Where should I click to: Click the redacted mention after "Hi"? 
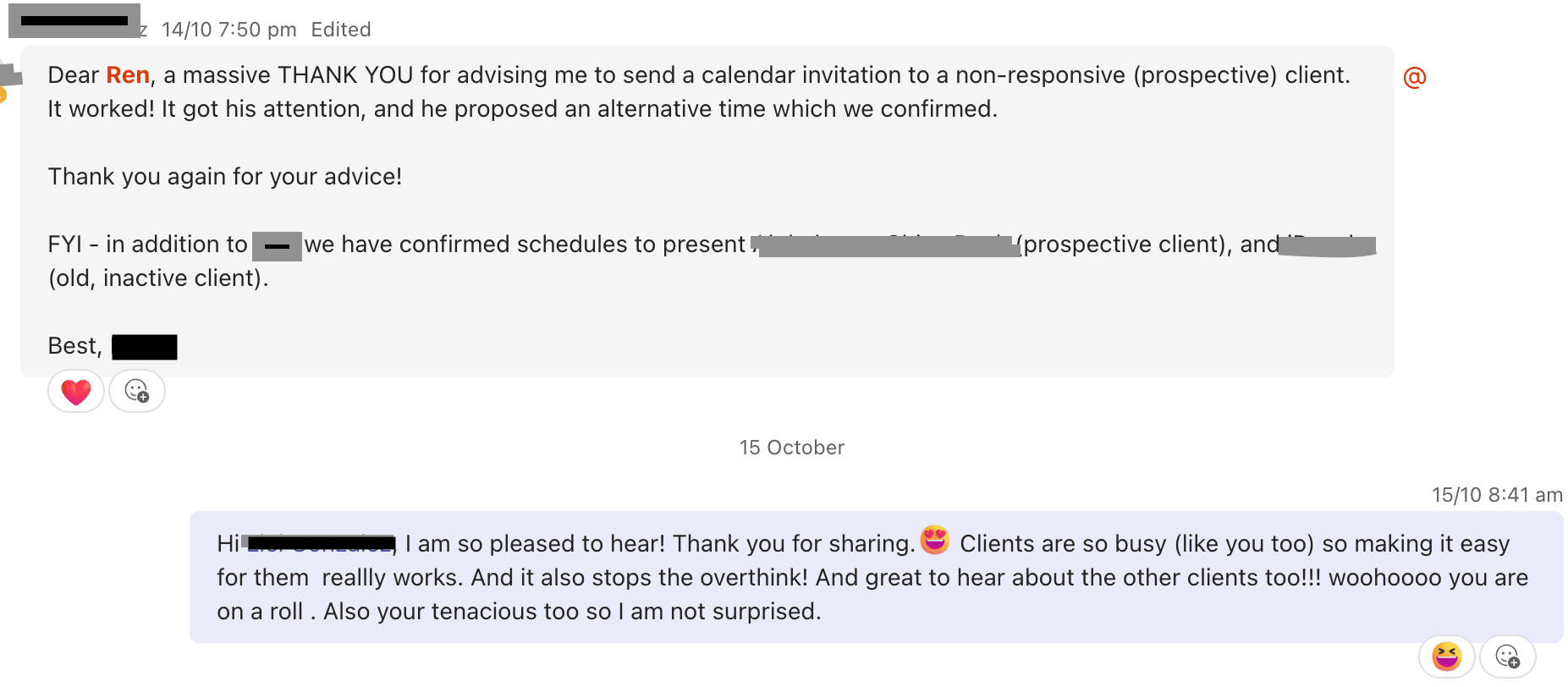pos(321,543)
